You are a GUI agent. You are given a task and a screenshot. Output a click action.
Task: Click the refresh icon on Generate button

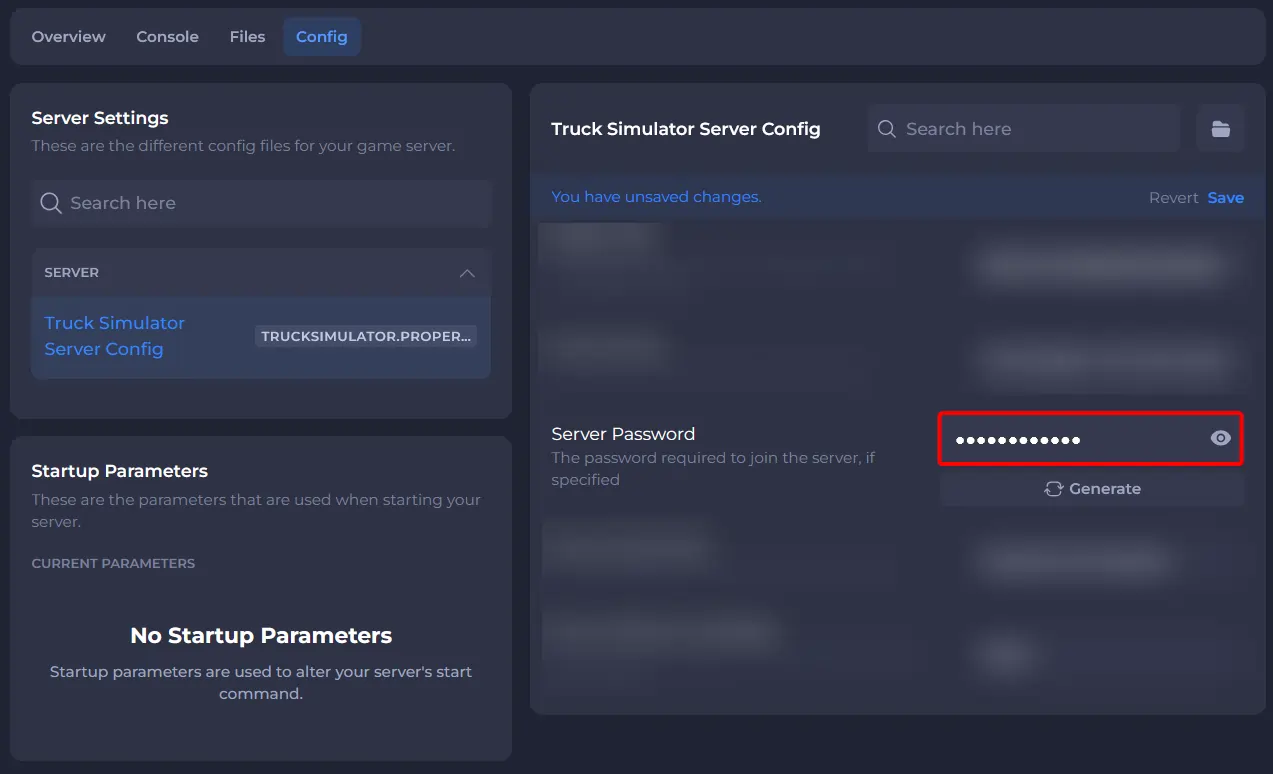[1053, 489]
